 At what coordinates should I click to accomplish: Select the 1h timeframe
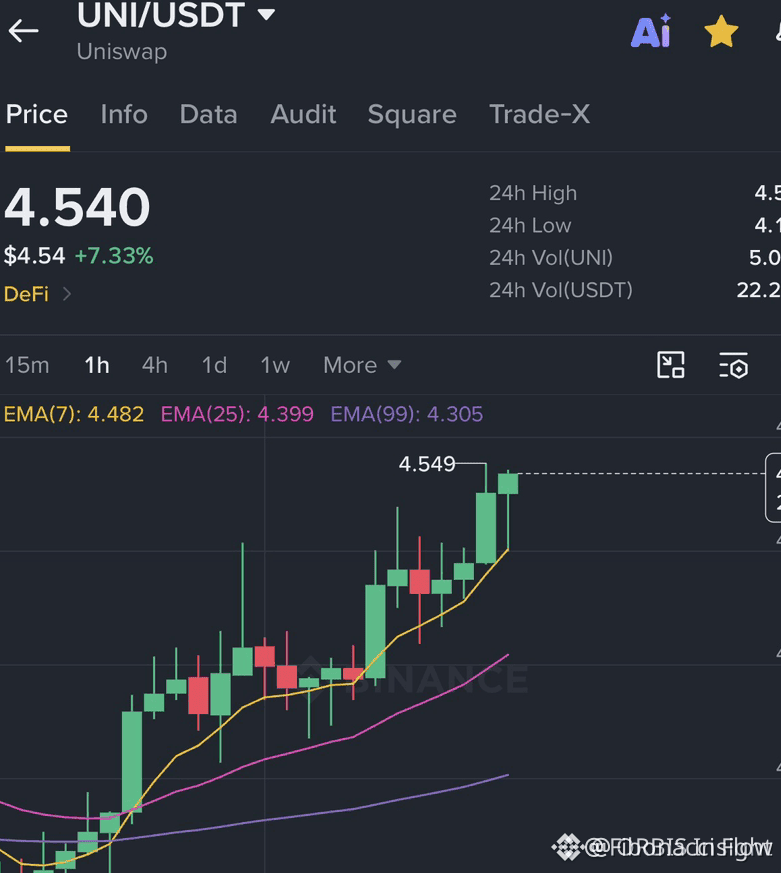(97, 365)
